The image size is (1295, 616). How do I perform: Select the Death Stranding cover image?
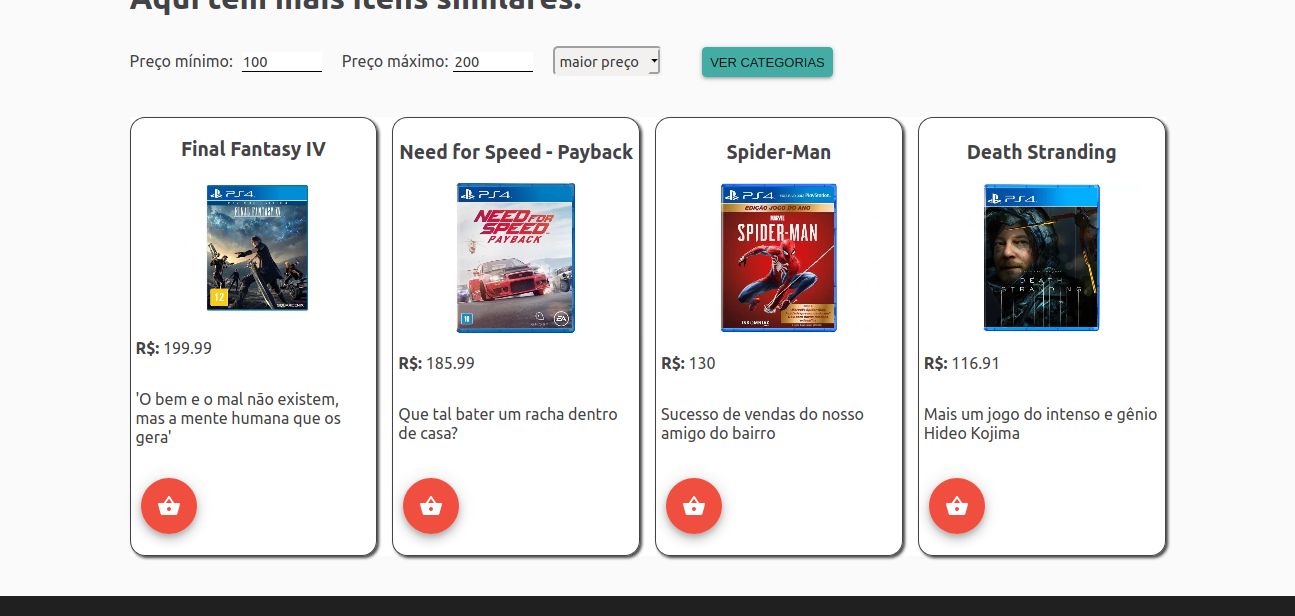point(1042,257)
